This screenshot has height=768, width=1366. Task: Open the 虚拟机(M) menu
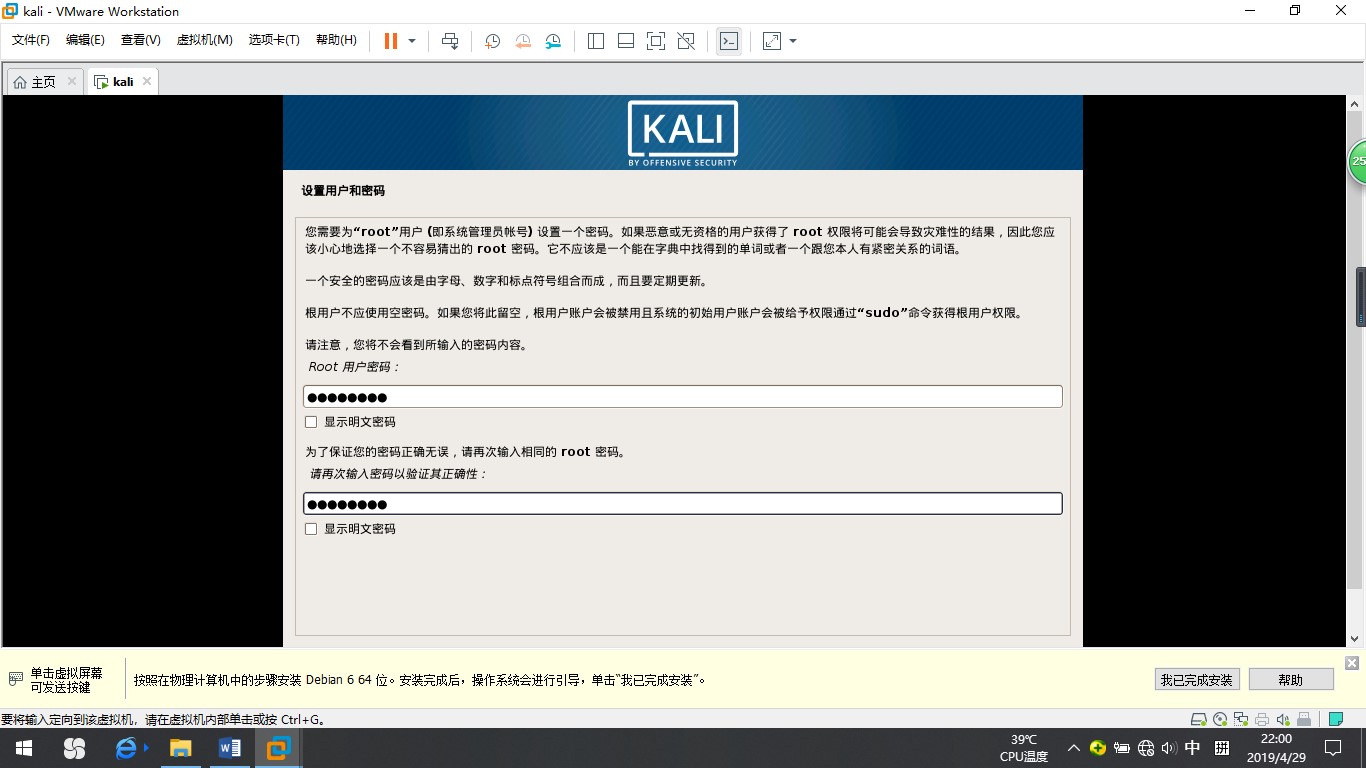[x=204, y=40]
